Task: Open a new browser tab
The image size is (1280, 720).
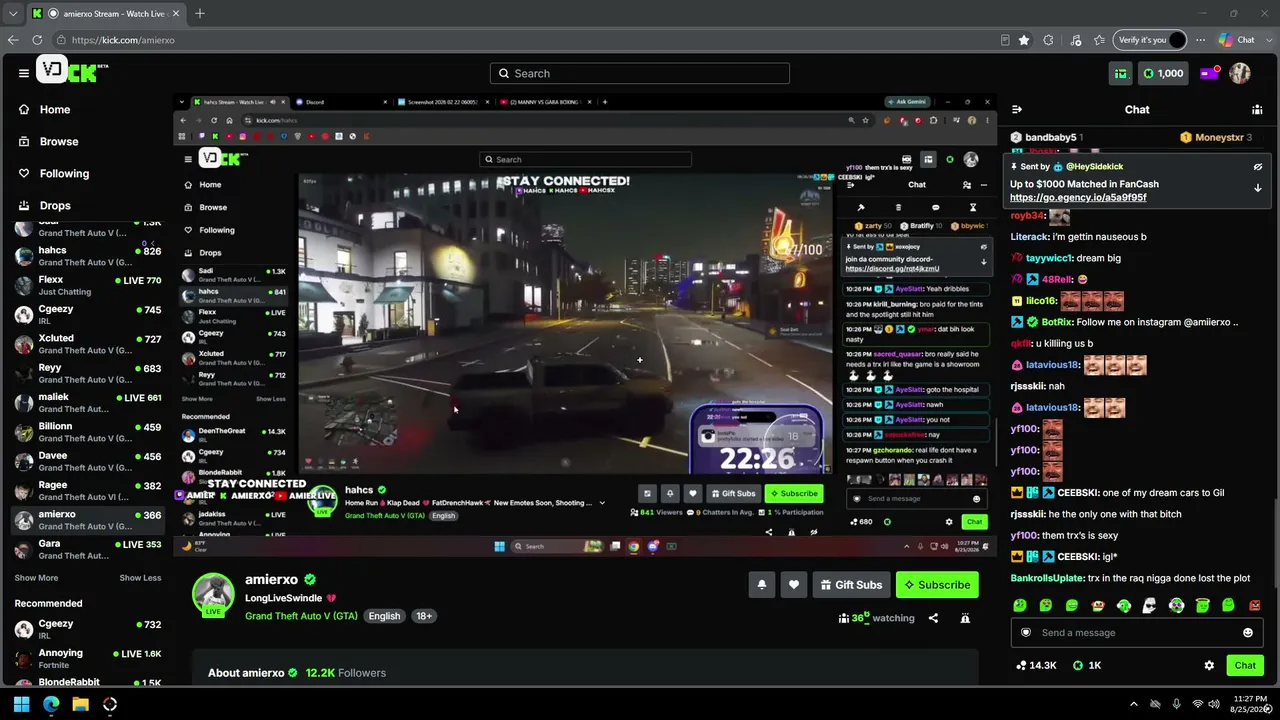Action: [x=200, y=13]
